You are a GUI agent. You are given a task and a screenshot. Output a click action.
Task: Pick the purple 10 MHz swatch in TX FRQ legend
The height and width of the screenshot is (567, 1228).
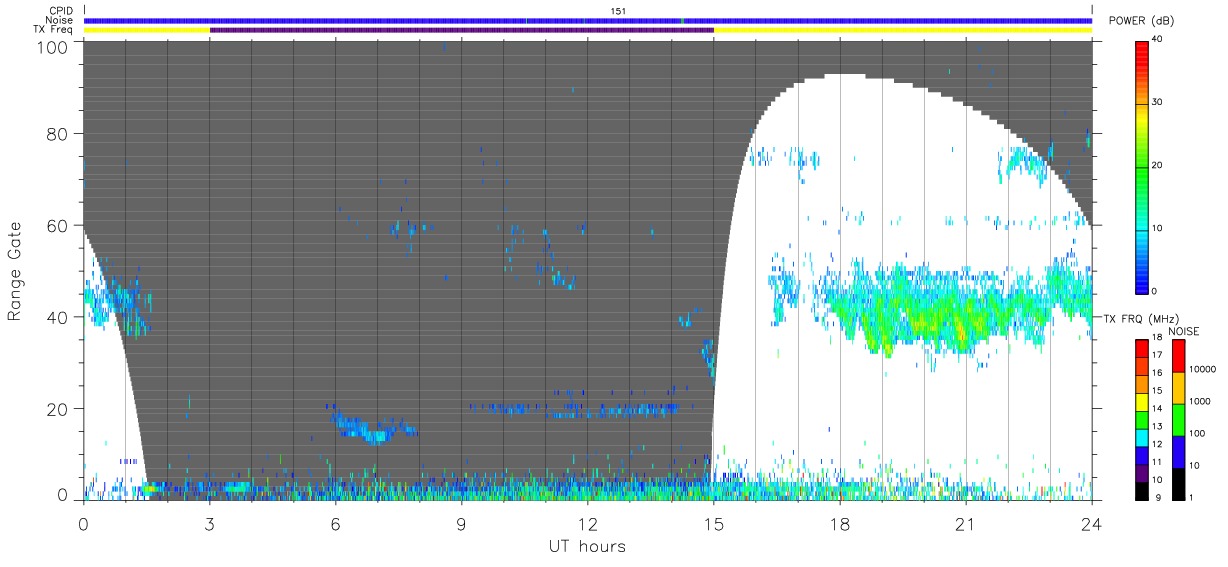pos(1143,475)
